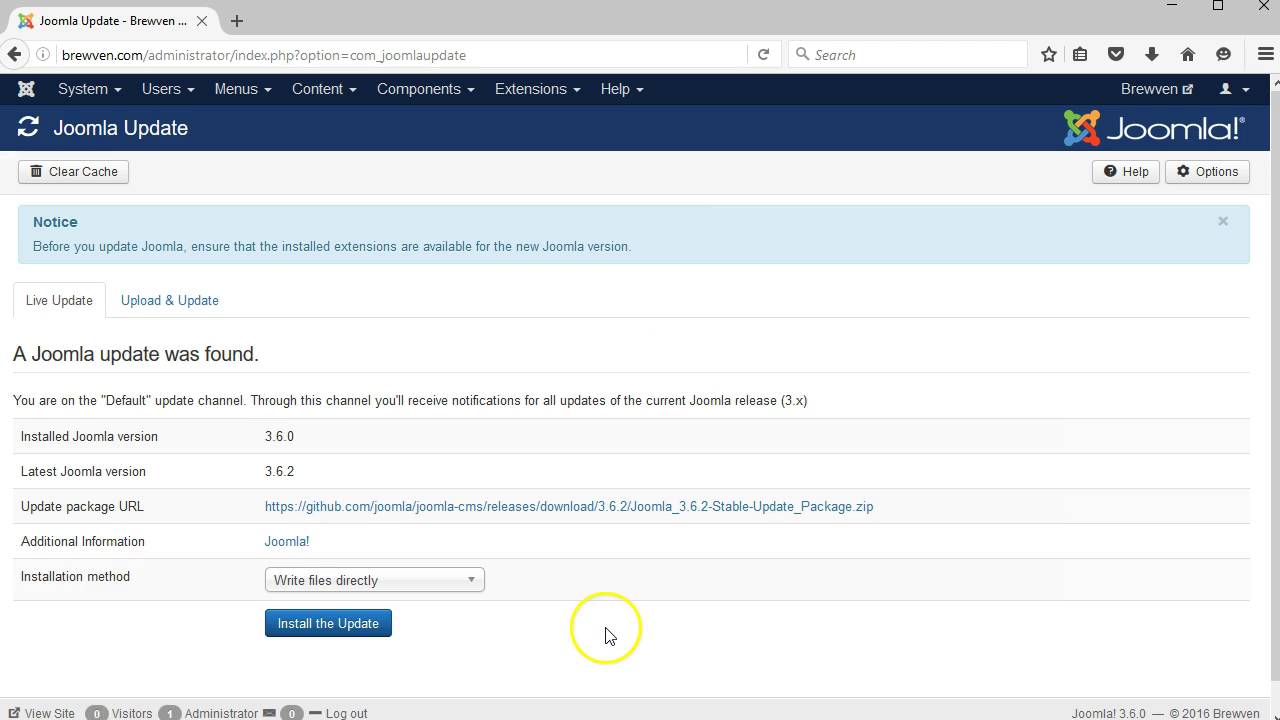Open the Content menu
The height and width of the screenshot is (720, 1280).
[x=324, y=89]
